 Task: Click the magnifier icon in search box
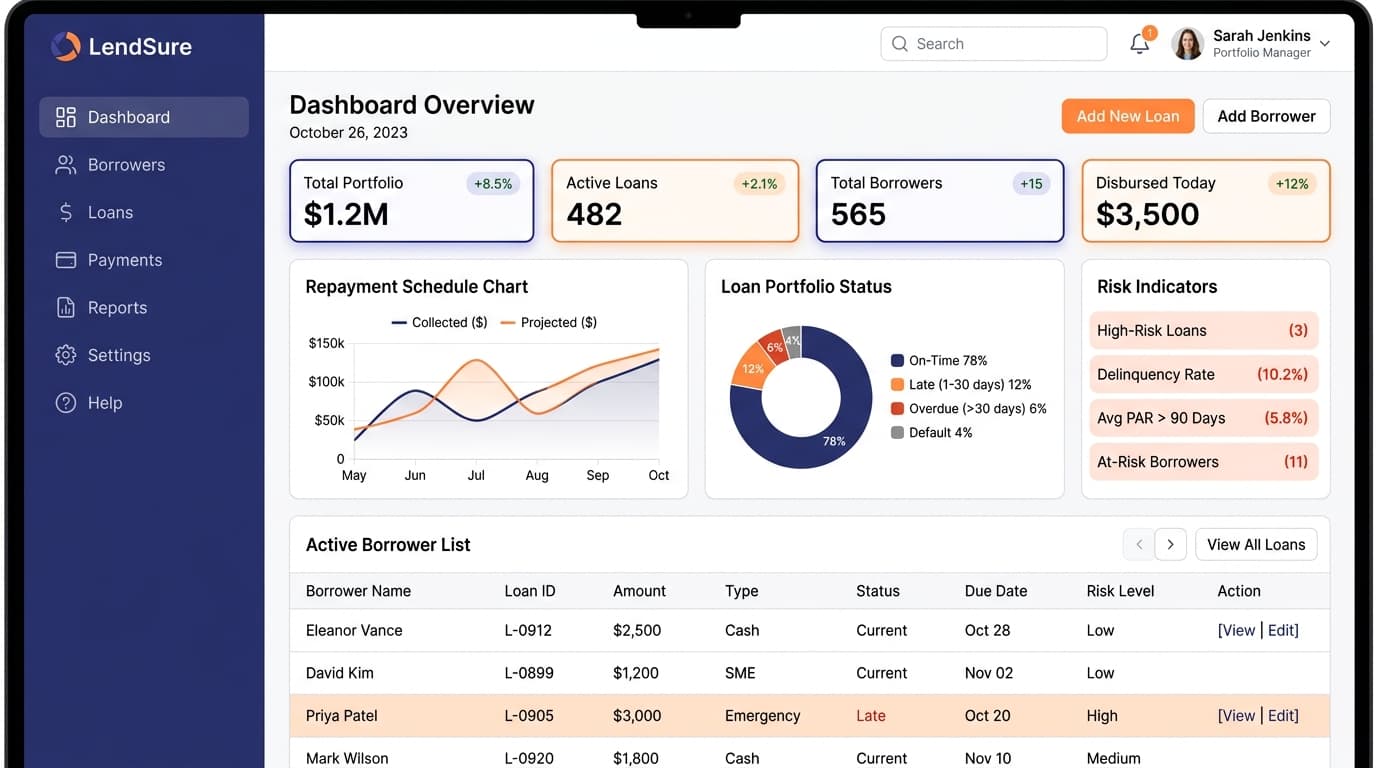click(900, 44)
